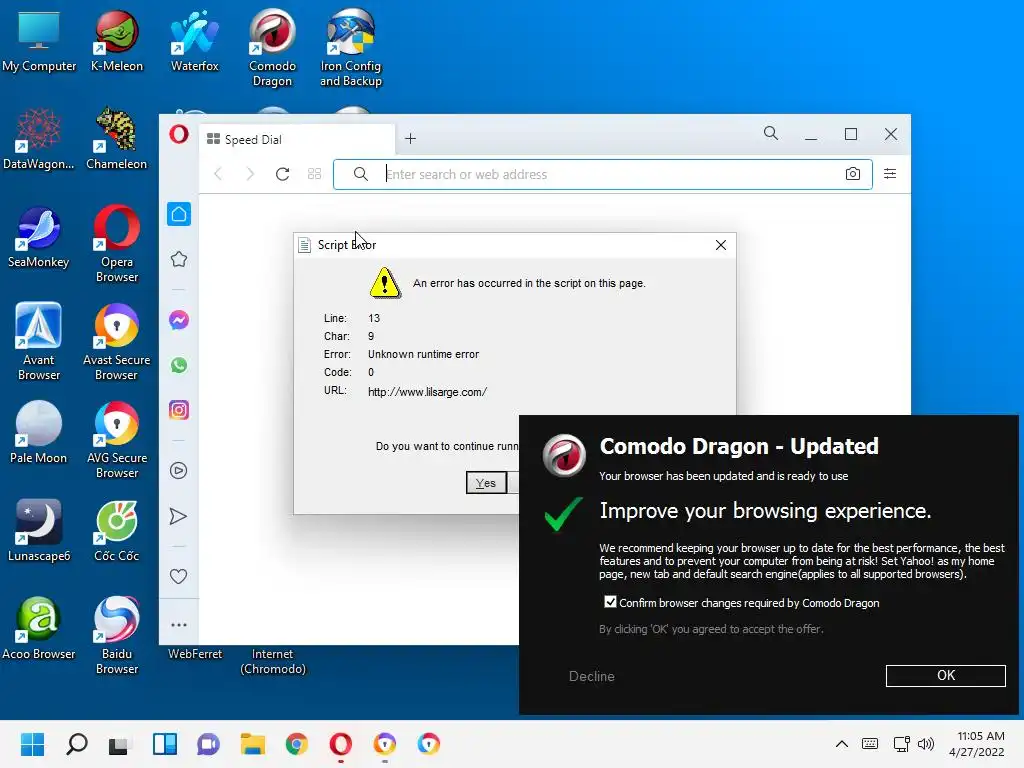Click the snapshot camera icon in address bar
Screen dimensions: 1024x768
click(x=853, y=174)
